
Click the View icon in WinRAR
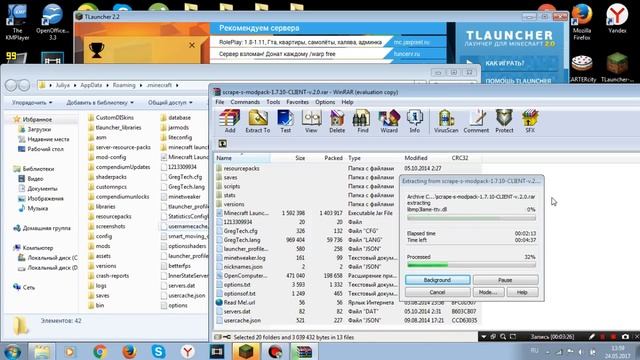pos(311,121)
